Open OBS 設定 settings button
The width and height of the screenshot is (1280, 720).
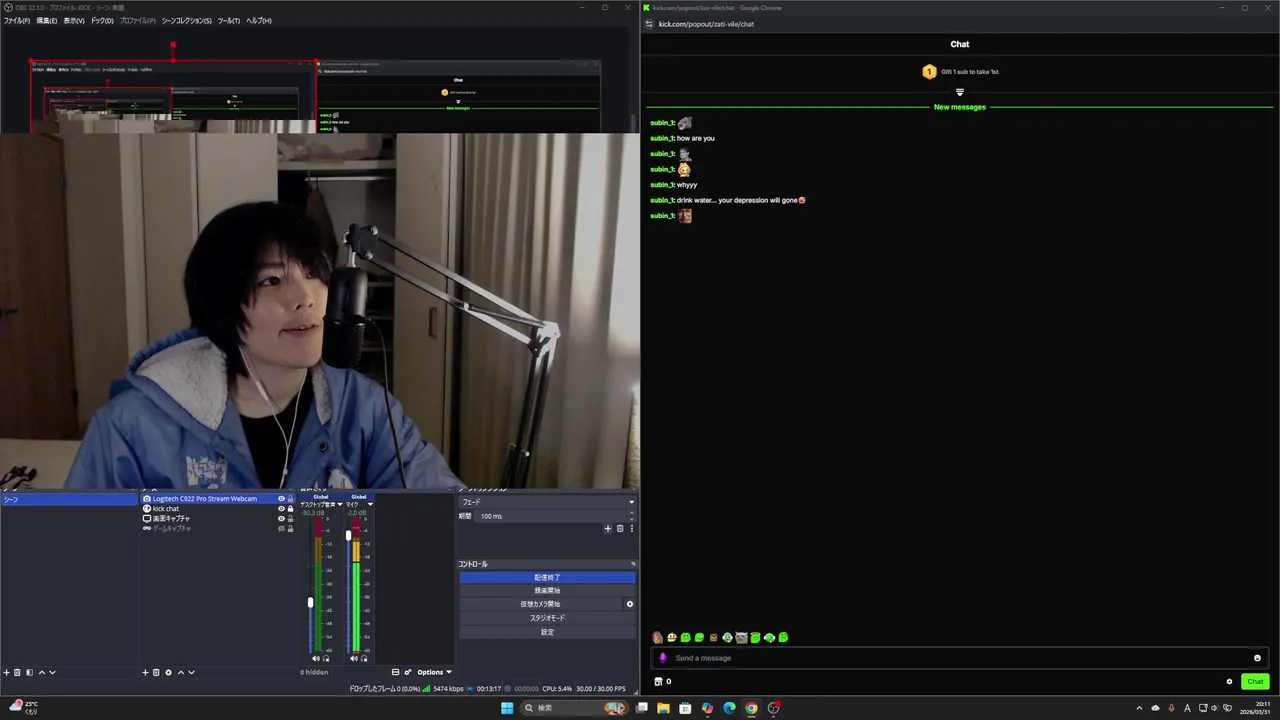(547, 632)
